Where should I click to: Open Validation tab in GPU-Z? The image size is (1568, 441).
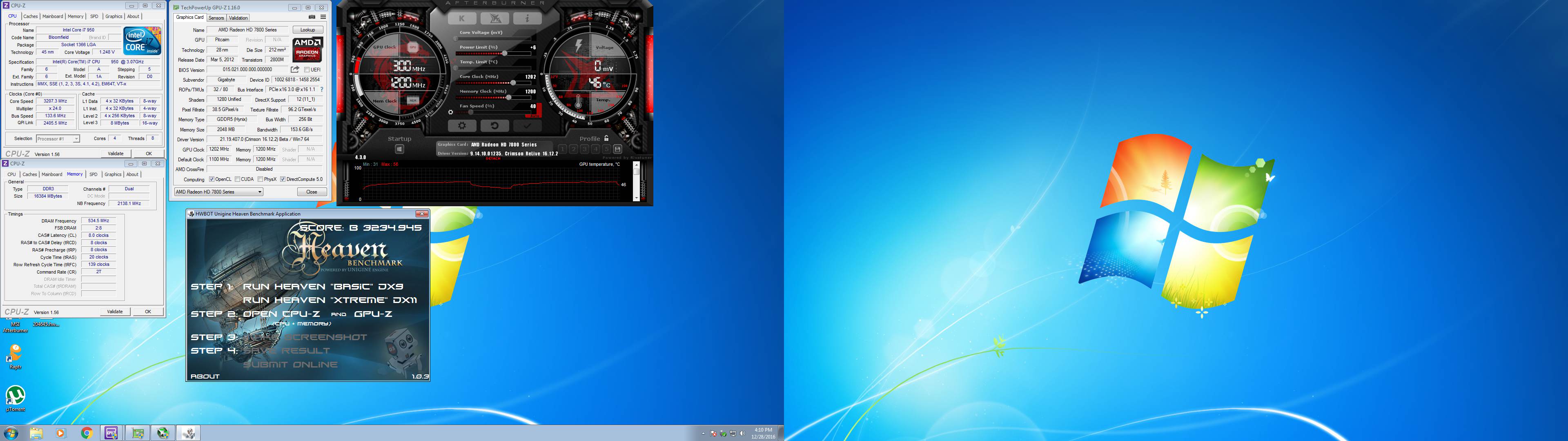(238, 18)
